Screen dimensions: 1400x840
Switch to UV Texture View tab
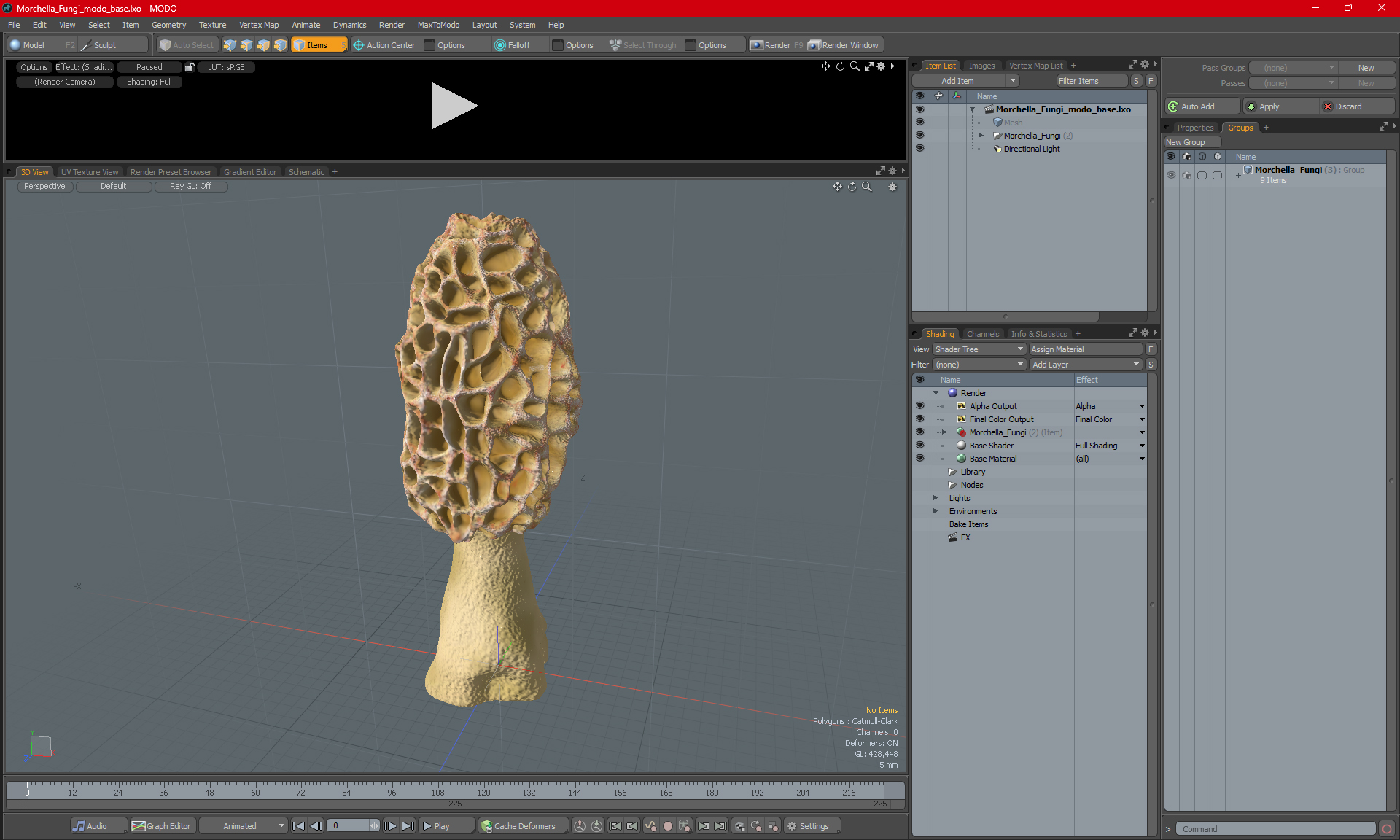pyautogui.click(x=90, y=172)
